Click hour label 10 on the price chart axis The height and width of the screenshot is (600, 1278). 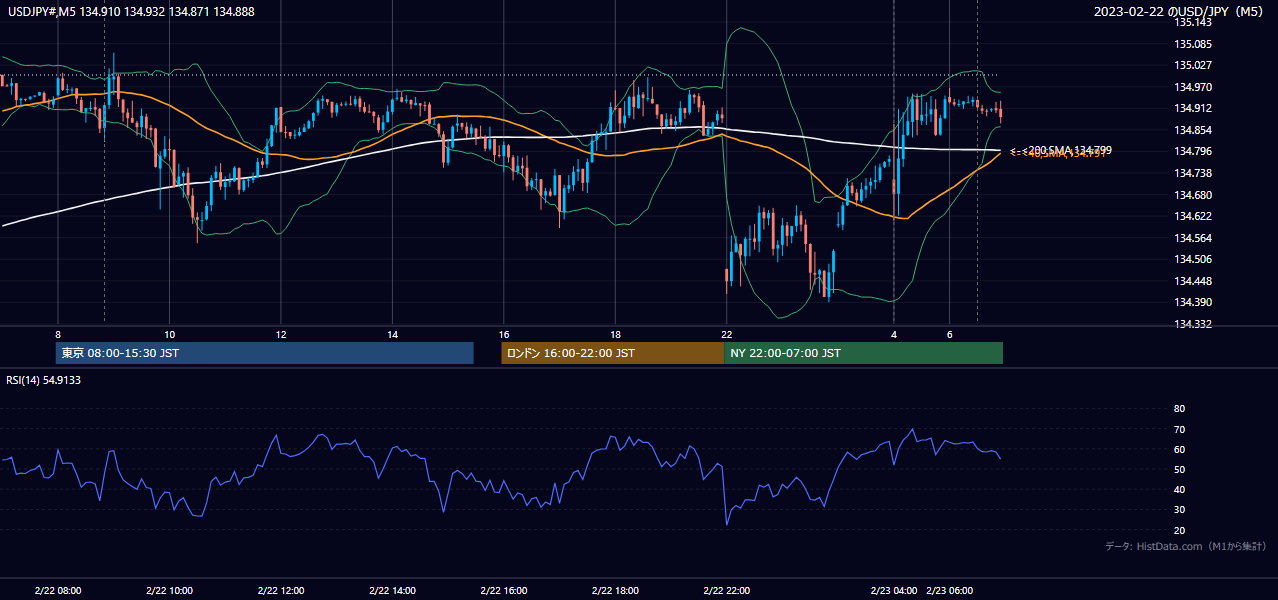tap(170, 334)
